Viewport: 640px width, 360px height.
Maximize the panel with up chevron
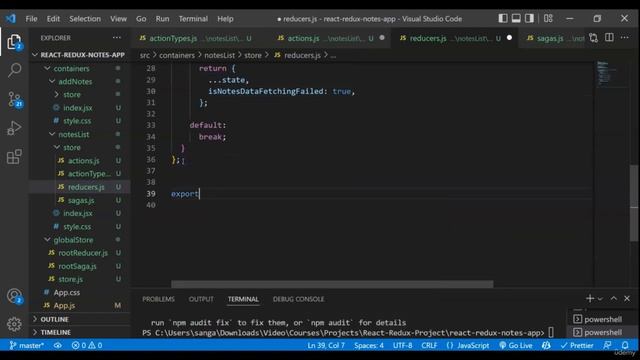click(x=613, y=299)
